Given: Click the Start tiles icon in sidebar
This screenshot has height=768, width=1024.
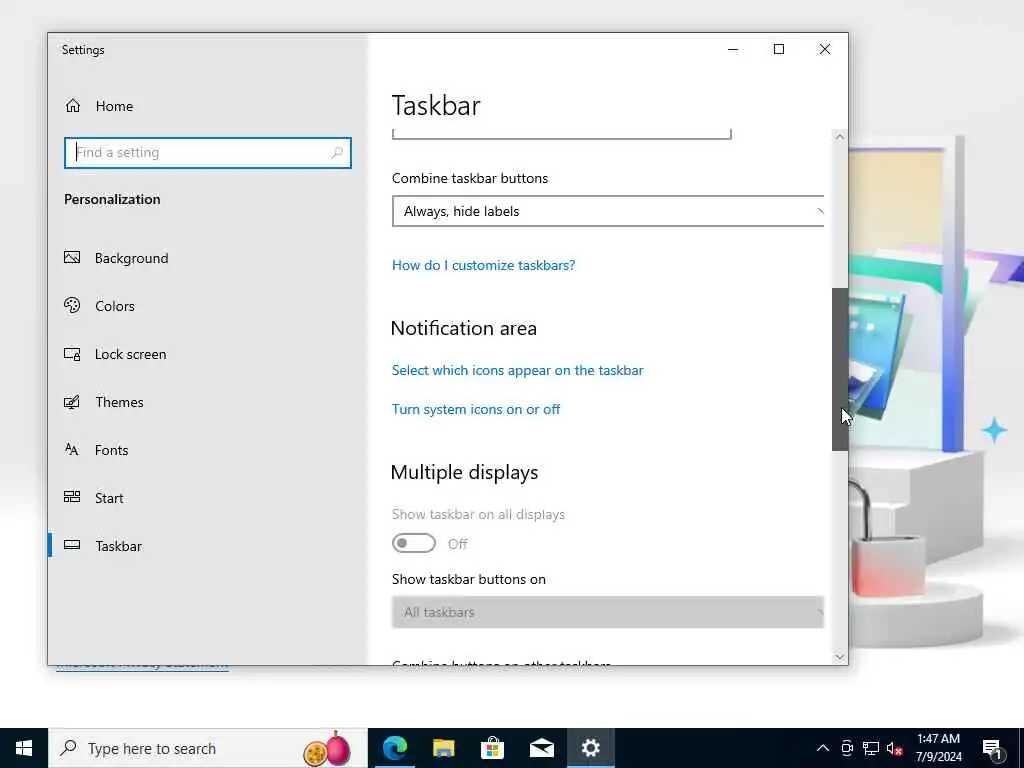Looking at the screenshot, I should click(x=72, y=497).
